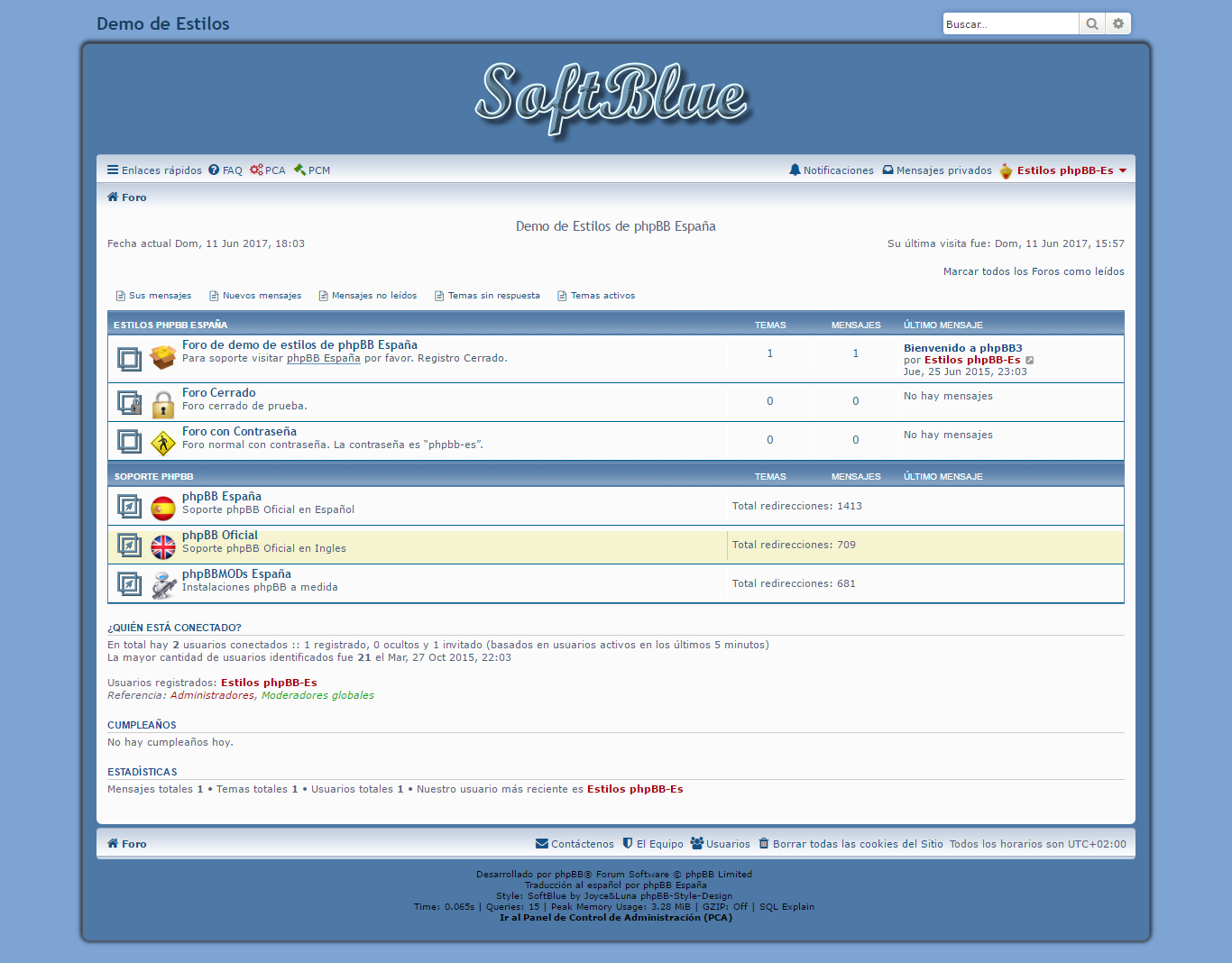
Task: Open Mensajes privados envelope icon
Action: point(889,170)
